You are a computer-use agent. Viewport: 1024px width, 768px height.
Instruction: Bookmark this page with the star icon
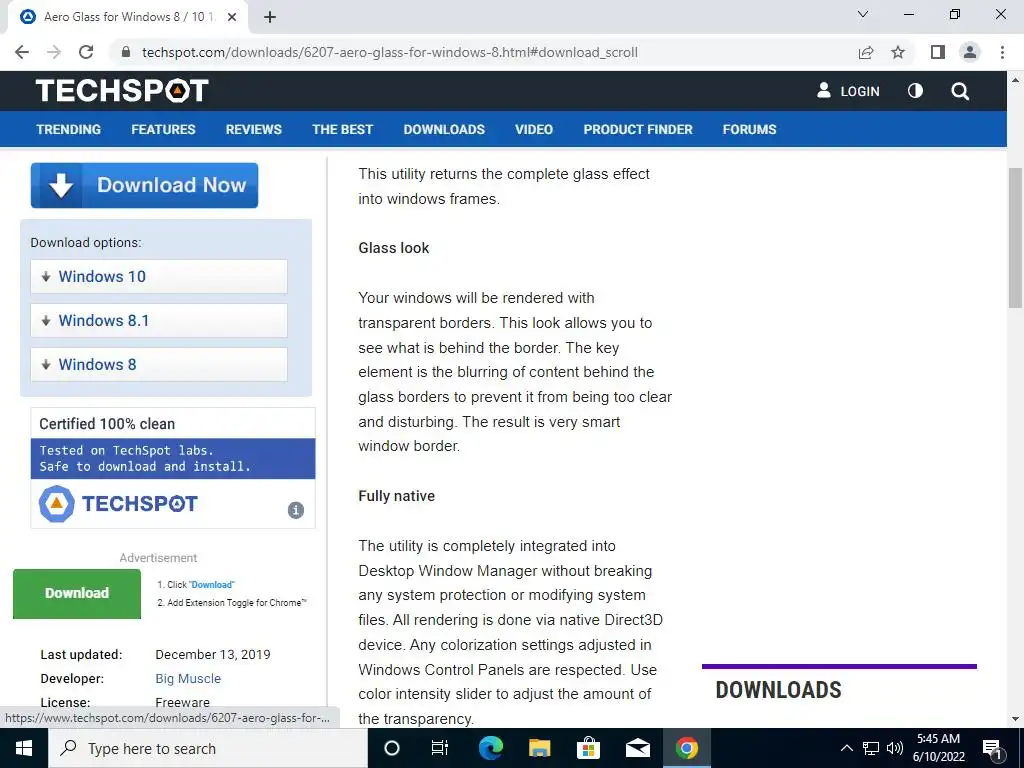tap(898, 52)
